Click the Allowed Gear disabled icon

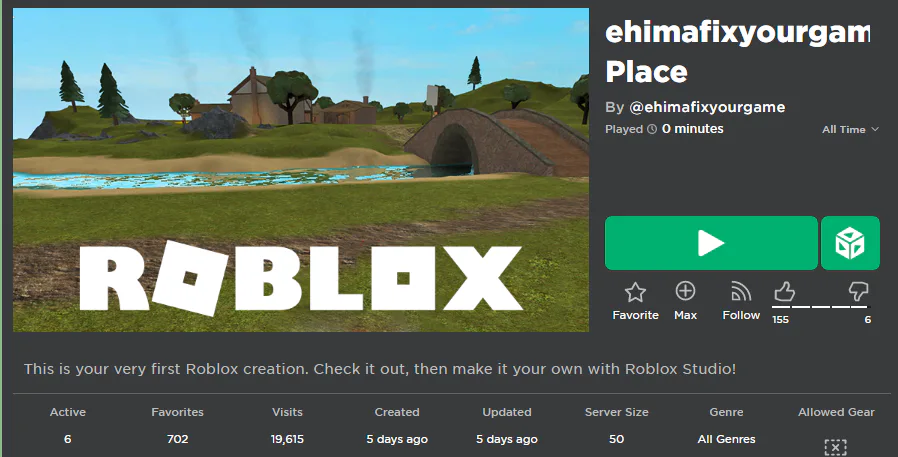point(836,447)
